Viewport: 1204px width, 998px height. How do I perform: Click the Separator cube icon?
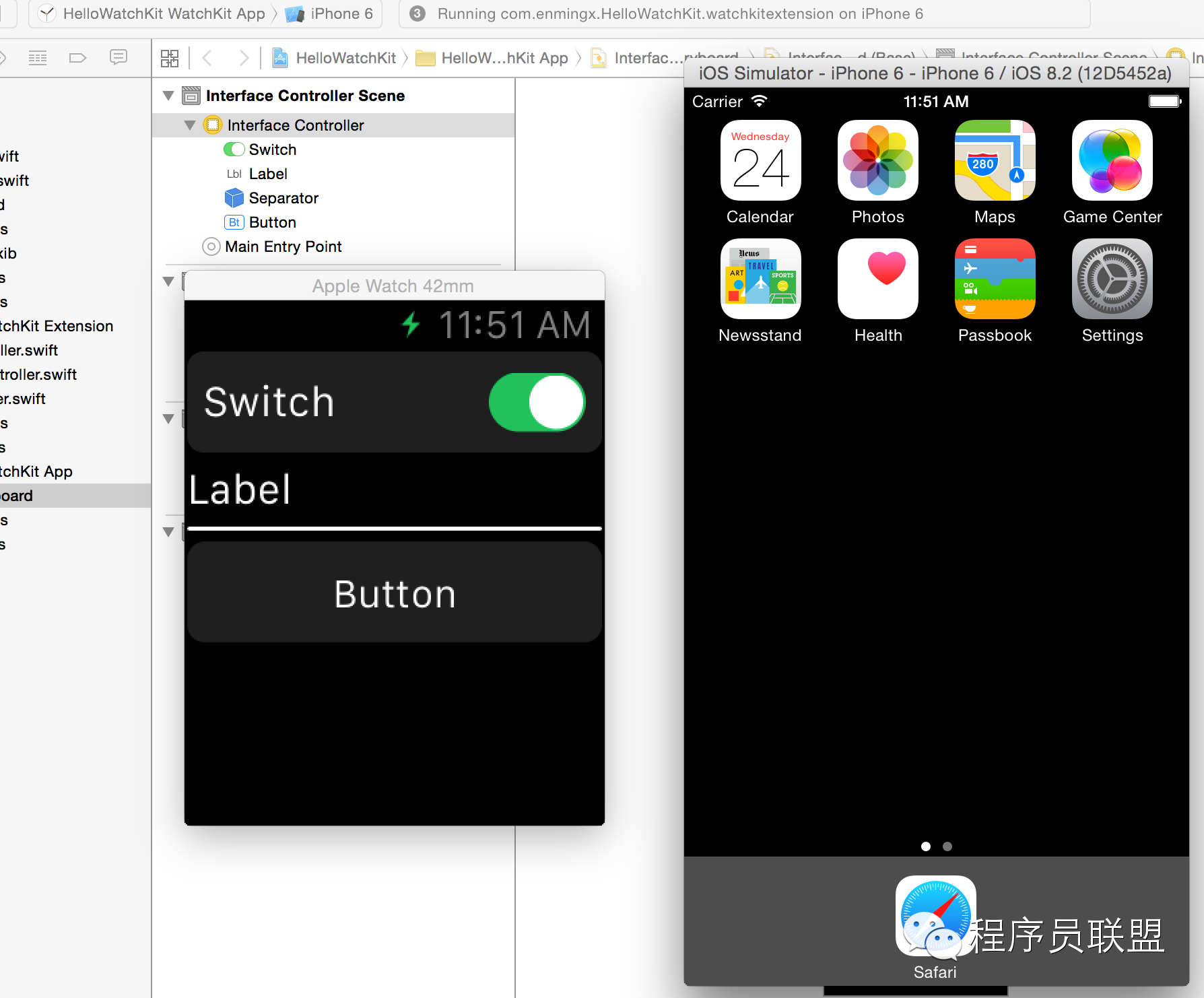[x=234, y=198]
